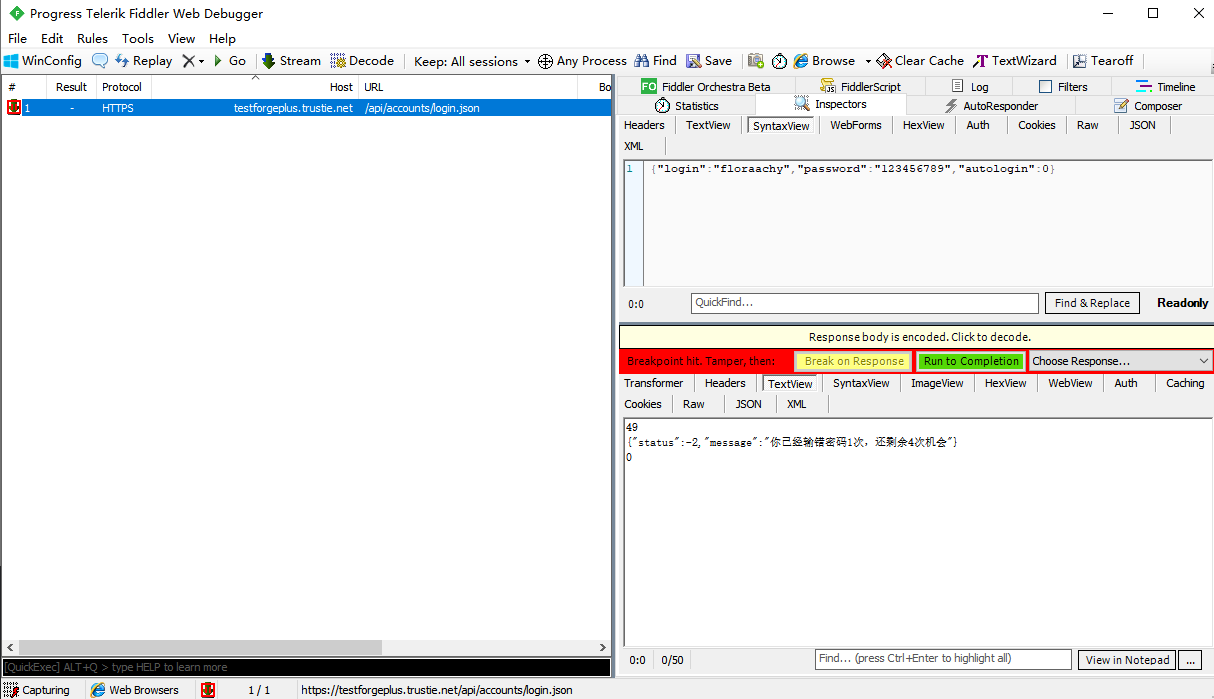Open response Transformer tab
1214x699 pixels.
coord(654,384)
